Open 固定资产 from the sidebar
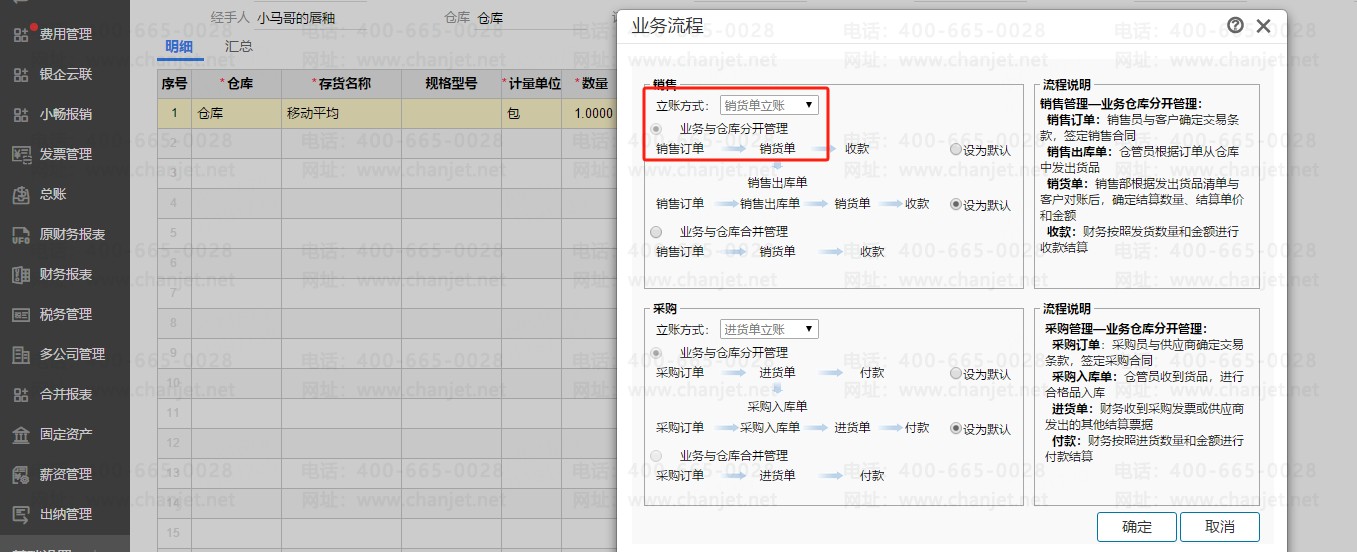 [65, 434]
